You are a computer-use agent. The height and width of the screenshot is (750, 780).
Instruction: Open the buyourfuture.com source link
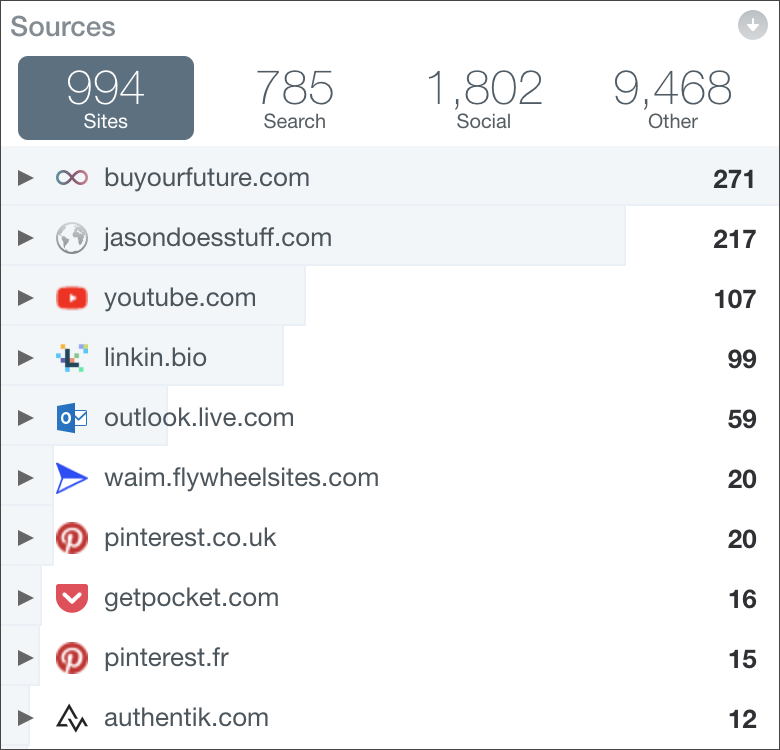(x=207, y=178)
